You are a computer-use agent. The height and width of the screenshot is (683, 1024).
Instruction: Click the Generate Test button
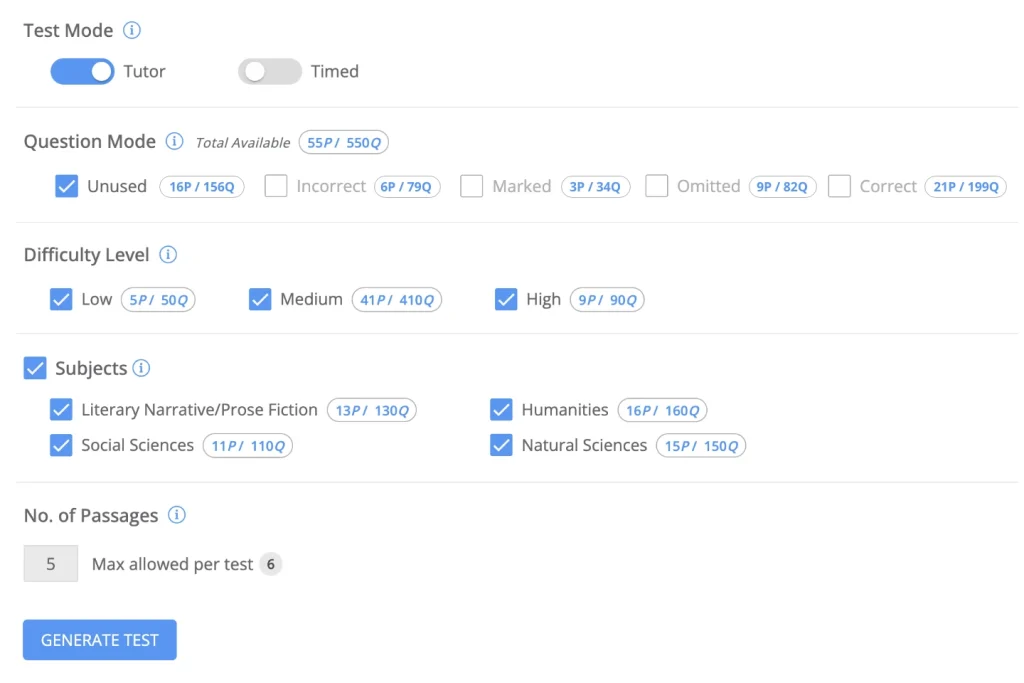tap(100, 640)
